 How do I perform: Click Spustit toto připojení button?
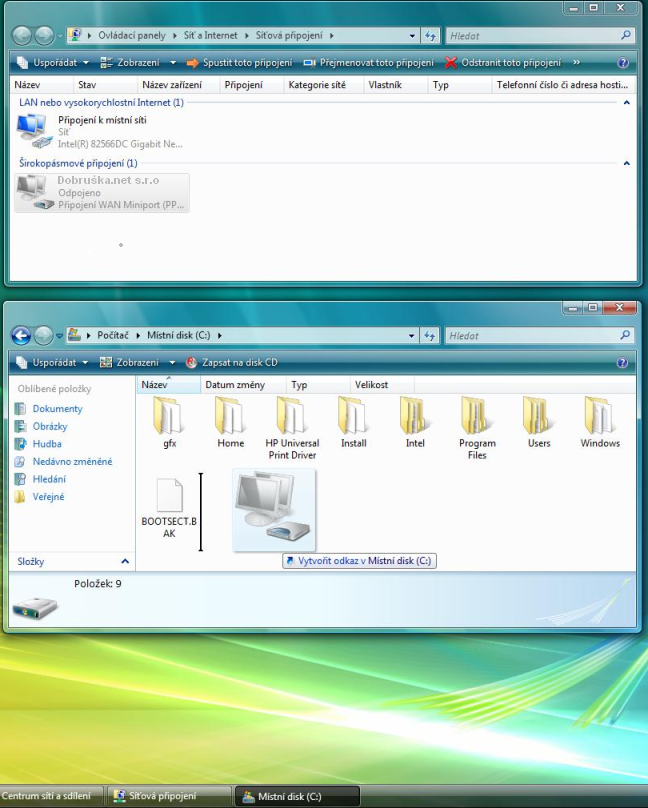239,62
